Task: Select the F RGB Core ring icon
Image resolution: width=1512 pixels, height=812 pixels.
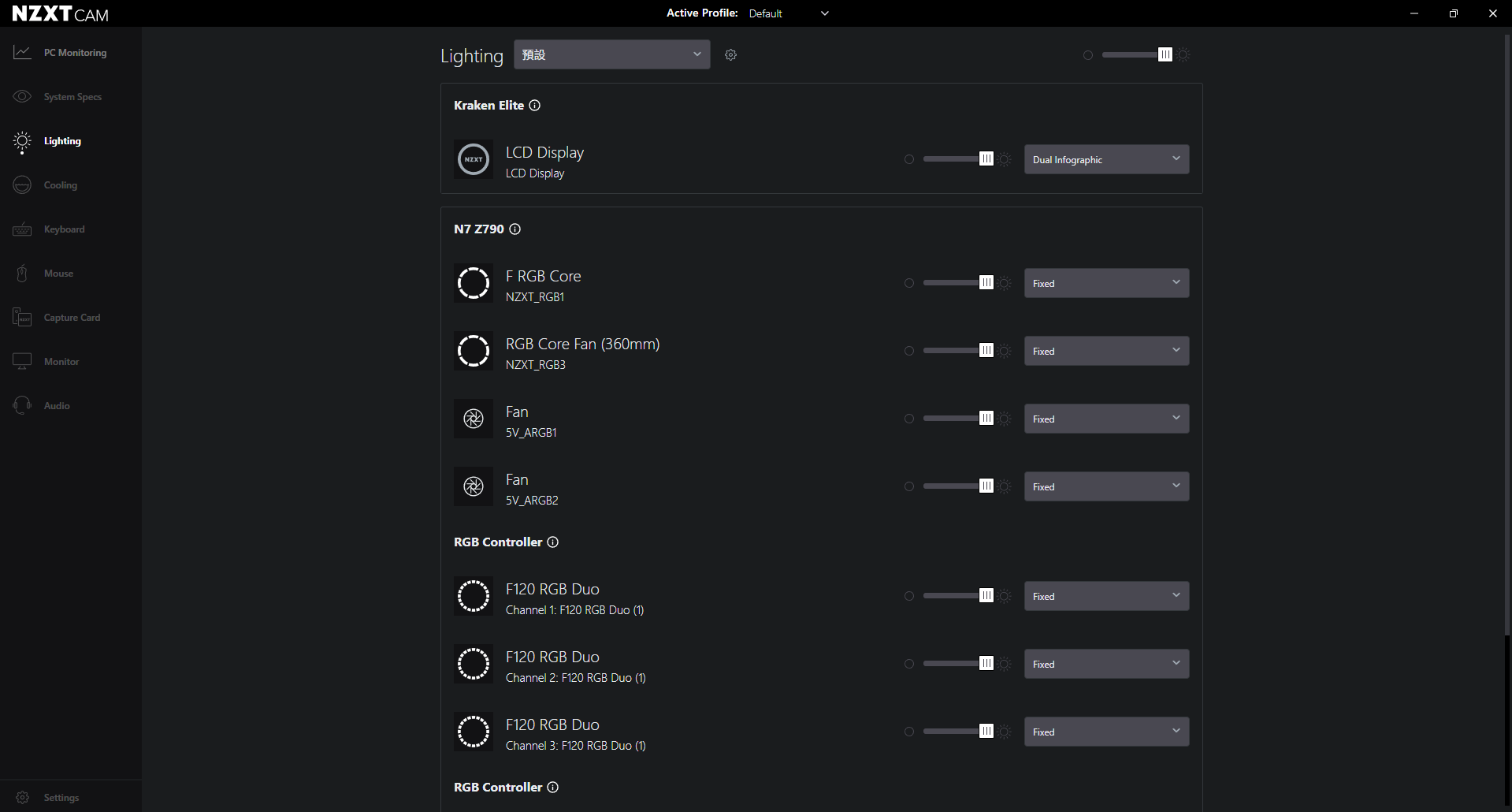Action: coord(474,283)
